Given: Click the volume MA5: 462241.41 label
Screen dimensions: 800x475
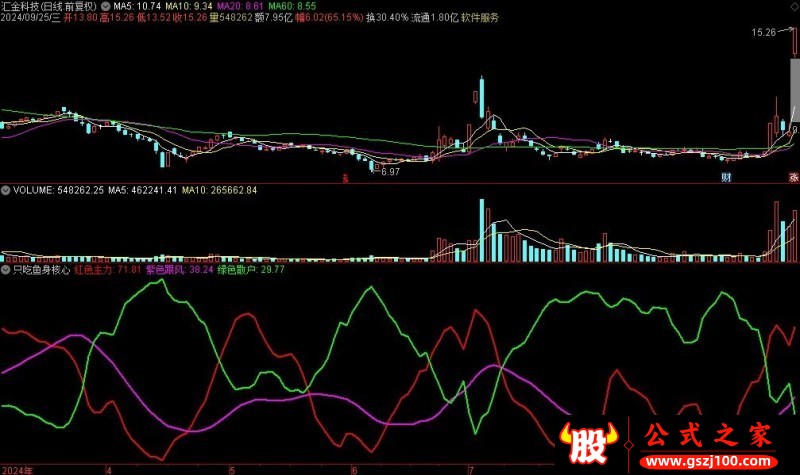Looking at the screenshot, I should (142, 190).
